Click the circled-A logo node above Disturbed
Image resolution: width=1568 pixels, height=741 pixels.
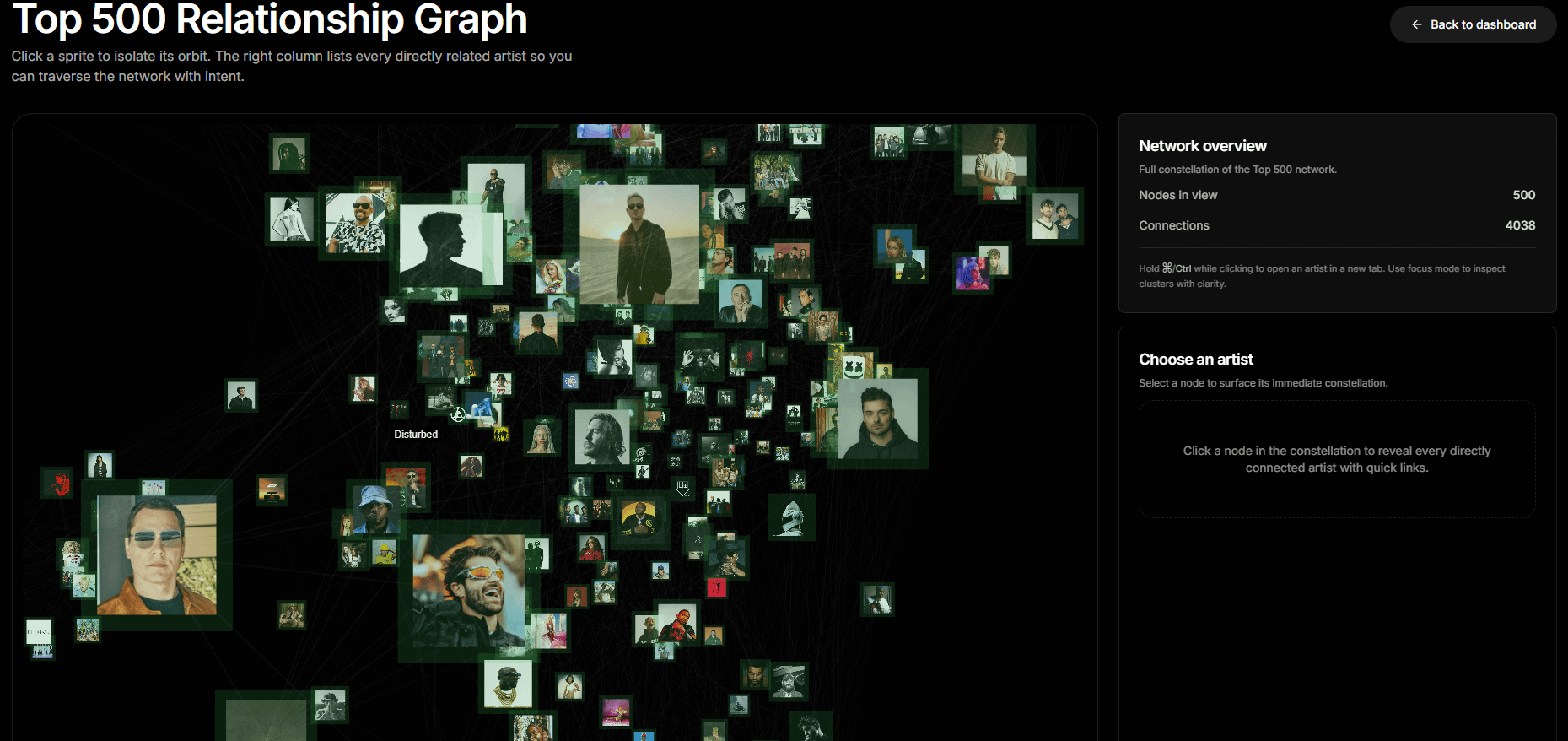coord(458,414)
